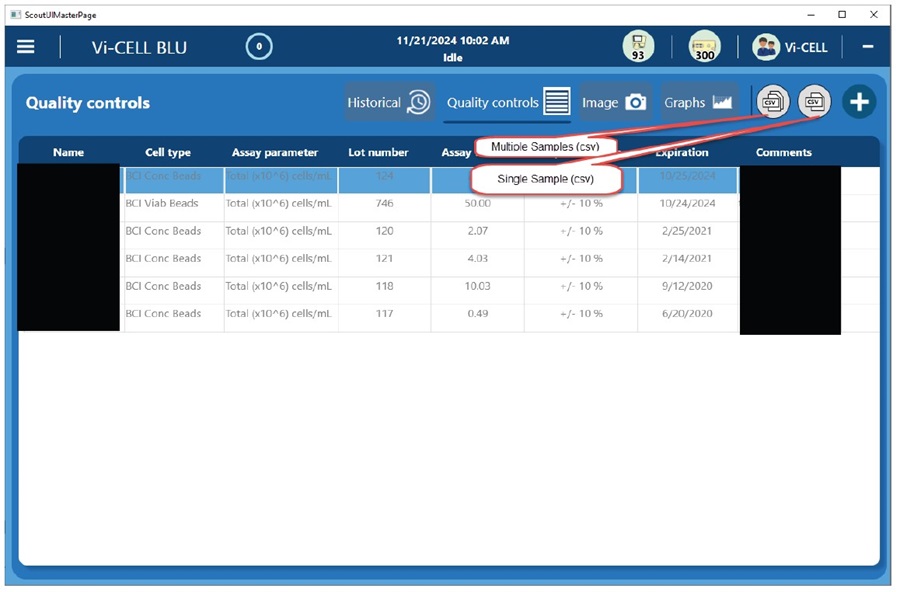Screen dimensions: 900x592
Task: Click expiration date 6/20/2020
Action: click(687, 314)
